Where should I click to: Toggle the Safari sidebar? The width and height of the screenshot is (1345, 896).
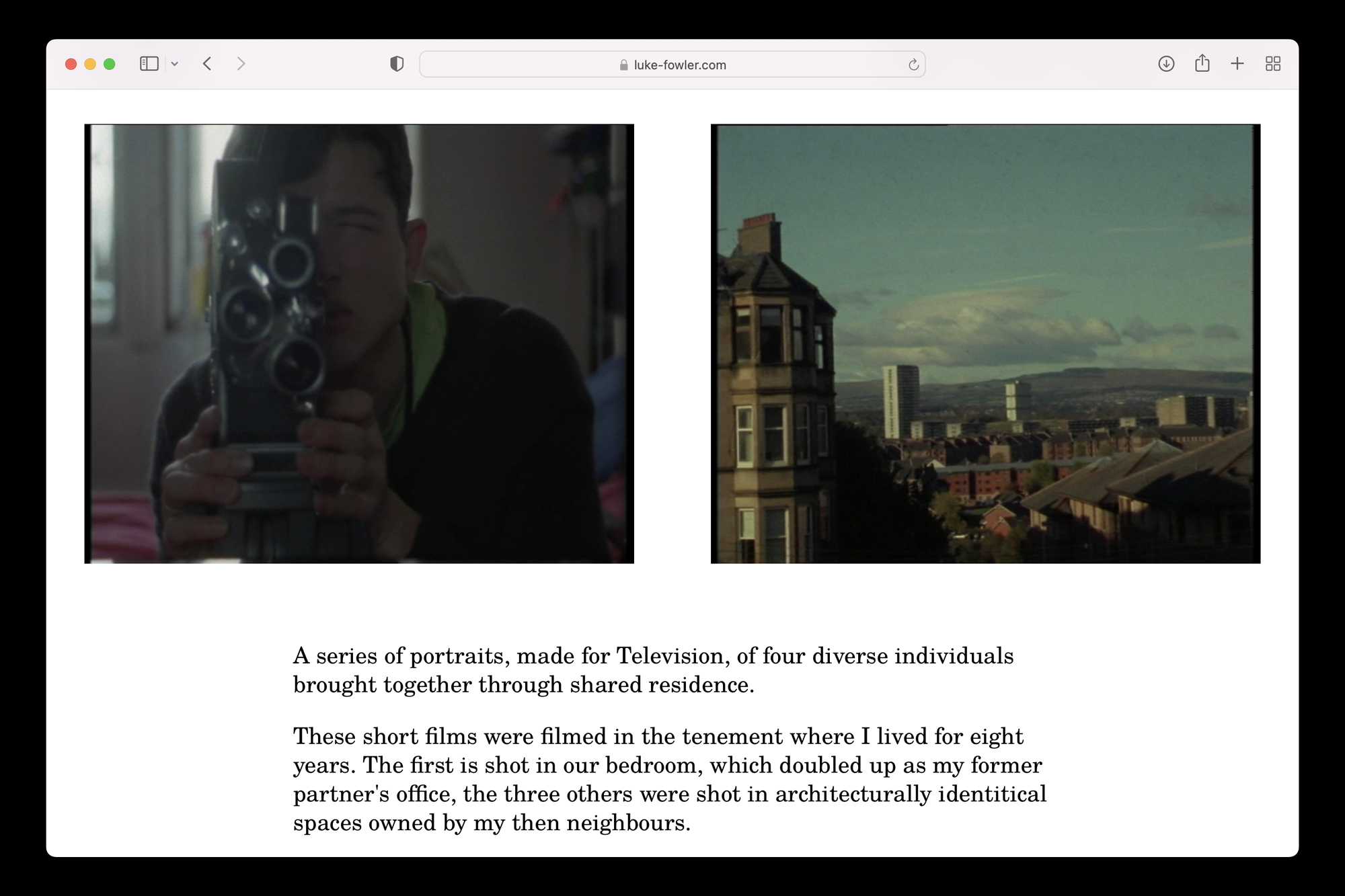pyautogui.click(x=149, y=64)
